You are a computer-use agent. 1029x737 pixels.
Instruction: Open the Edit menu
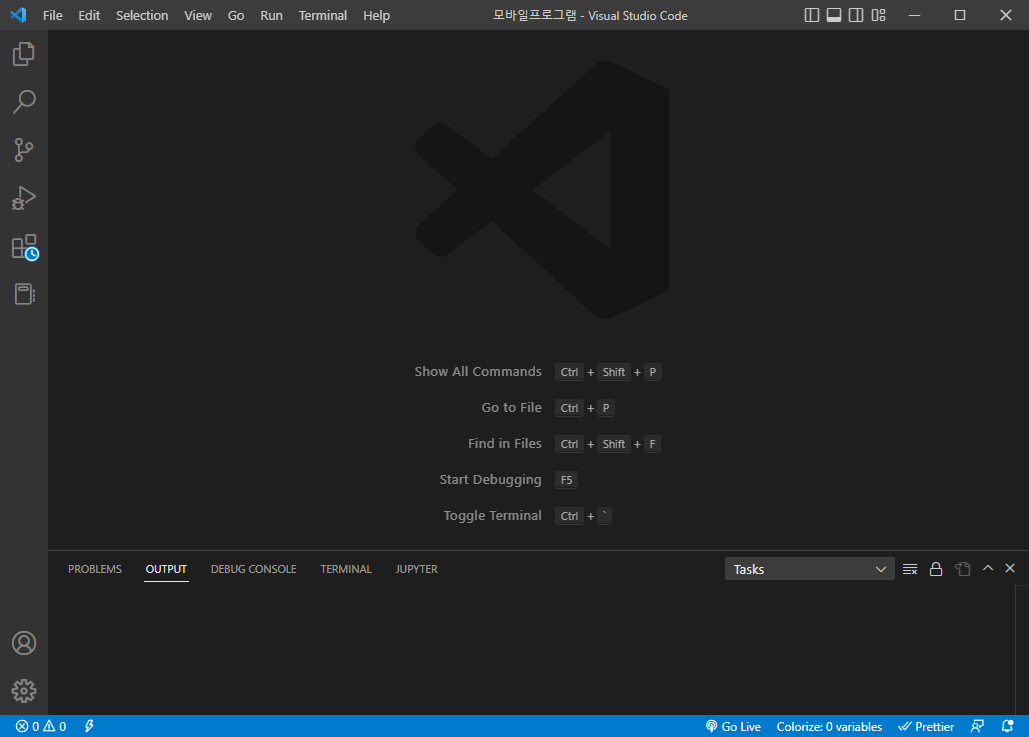point(89,15)
